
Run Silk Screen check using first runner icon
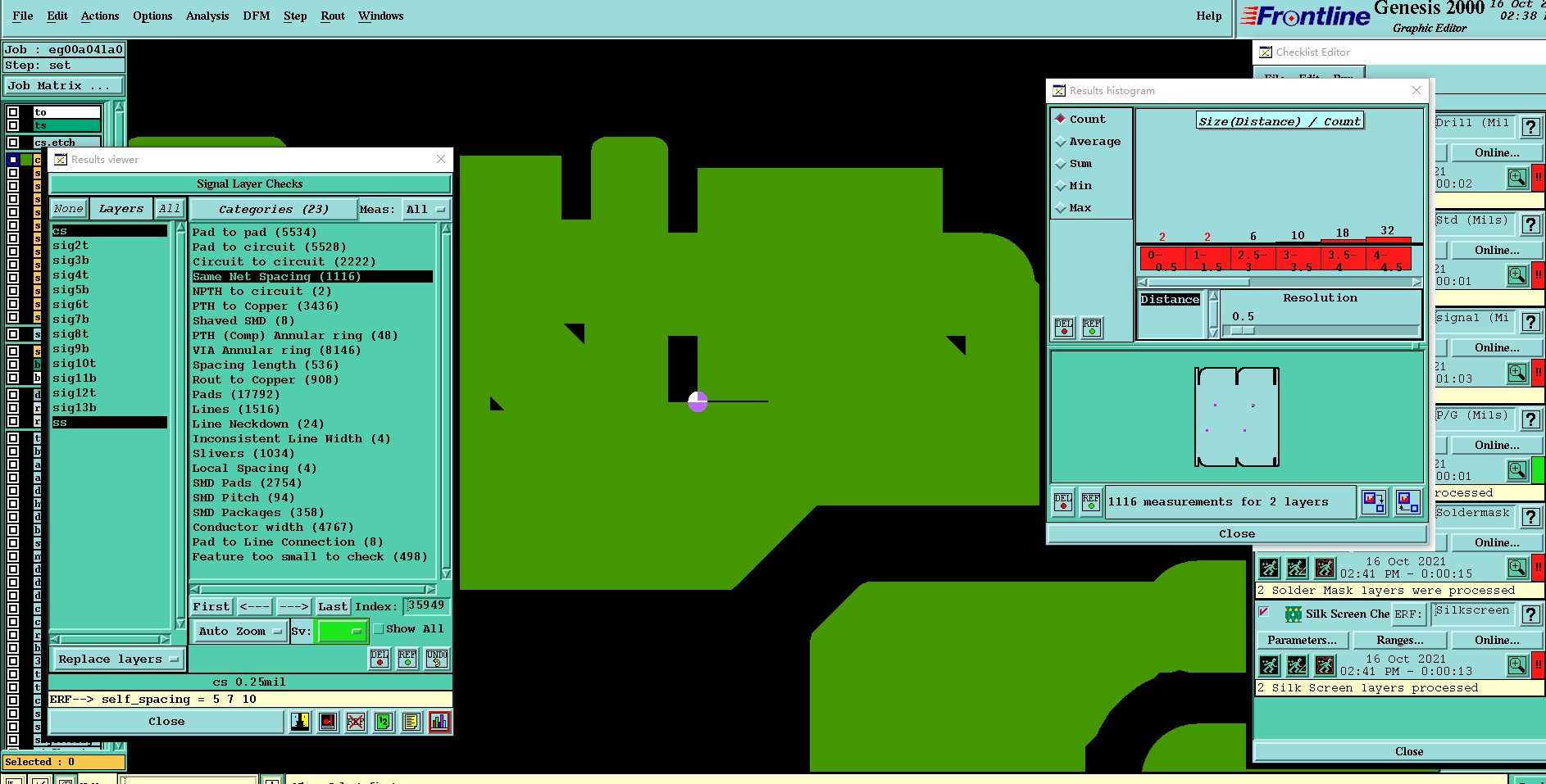point(1270,665)
